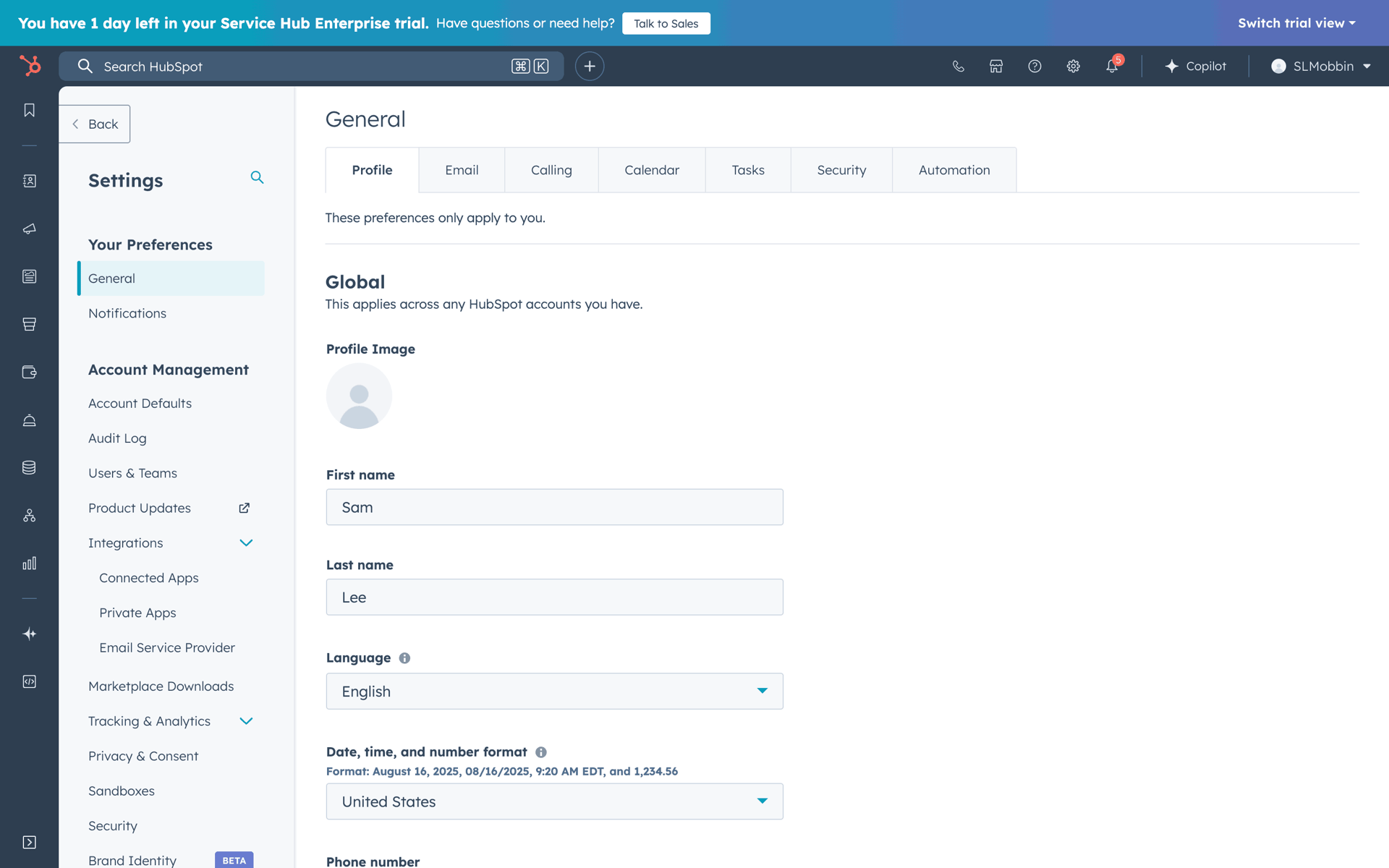Open the Help question mark icon
This screenshot has height=868, width=1389.
click(1035, 66)
